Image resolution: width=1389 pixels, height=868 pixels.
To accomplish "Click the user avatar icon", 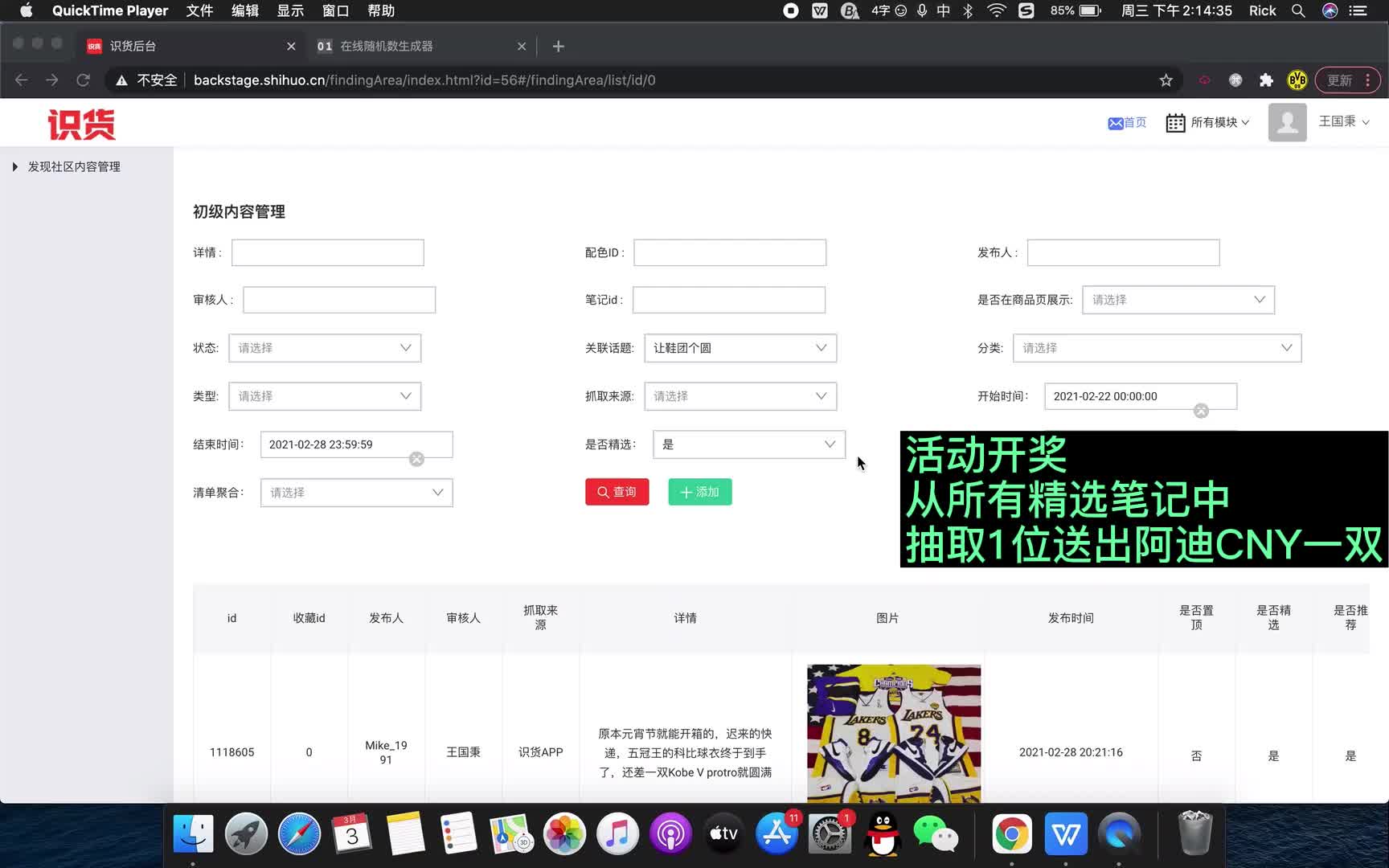I will click(x=1287, y=122).
